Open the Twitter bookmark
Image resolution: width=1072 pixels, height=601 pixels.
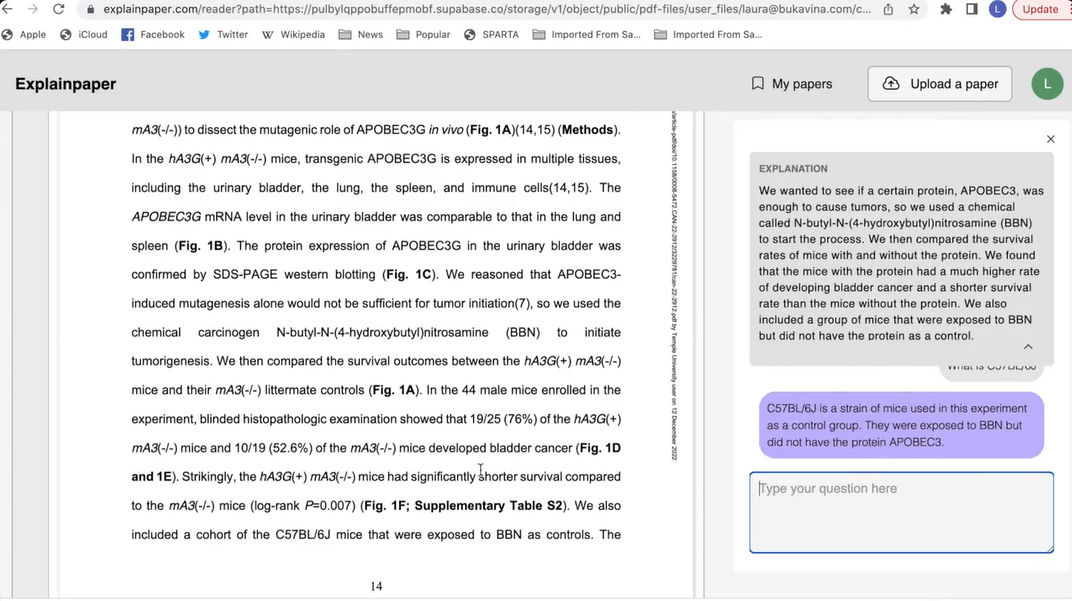point(223,34)
